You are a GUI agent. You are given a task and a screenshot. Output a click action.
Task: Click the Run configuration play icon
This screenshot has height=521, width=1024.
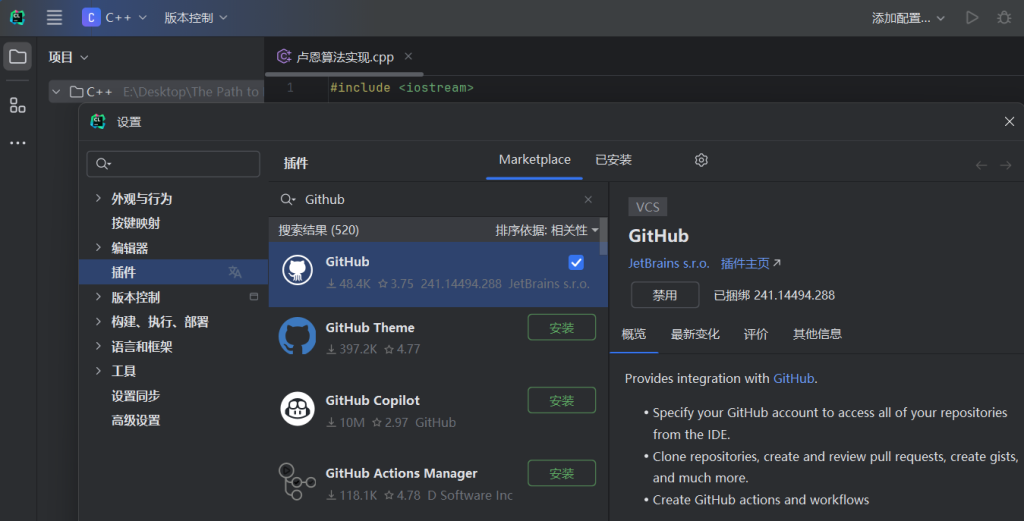[971, 17]
